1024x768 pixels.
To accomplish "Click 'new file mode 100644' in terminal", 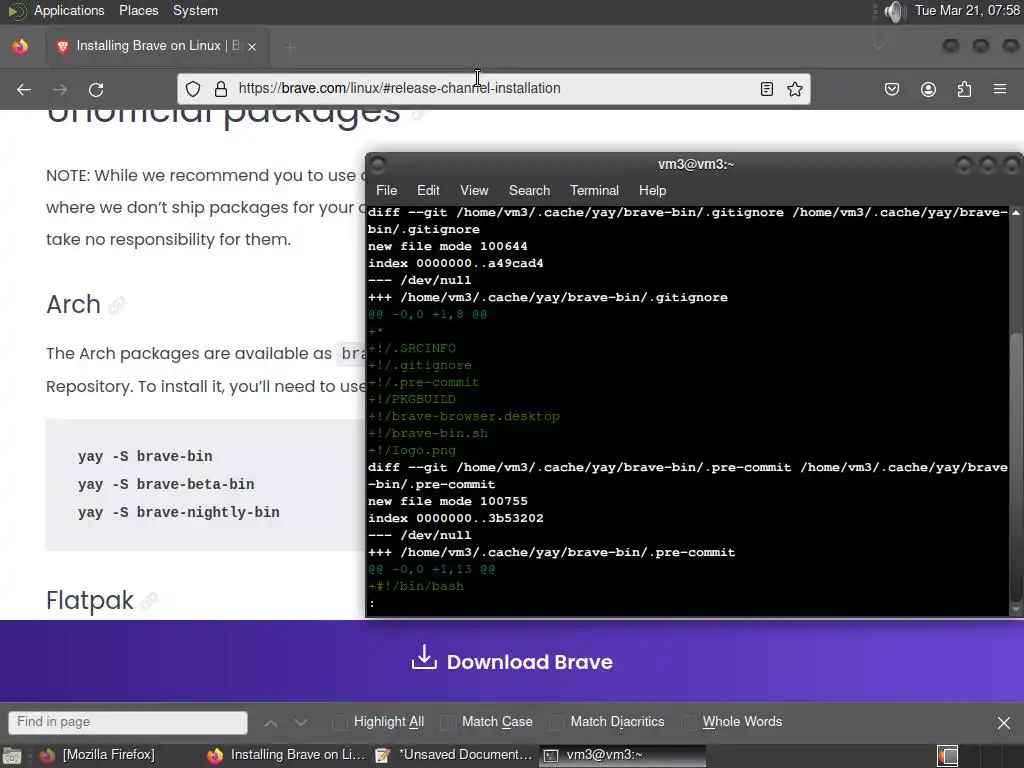I will [x=447, y=246].
